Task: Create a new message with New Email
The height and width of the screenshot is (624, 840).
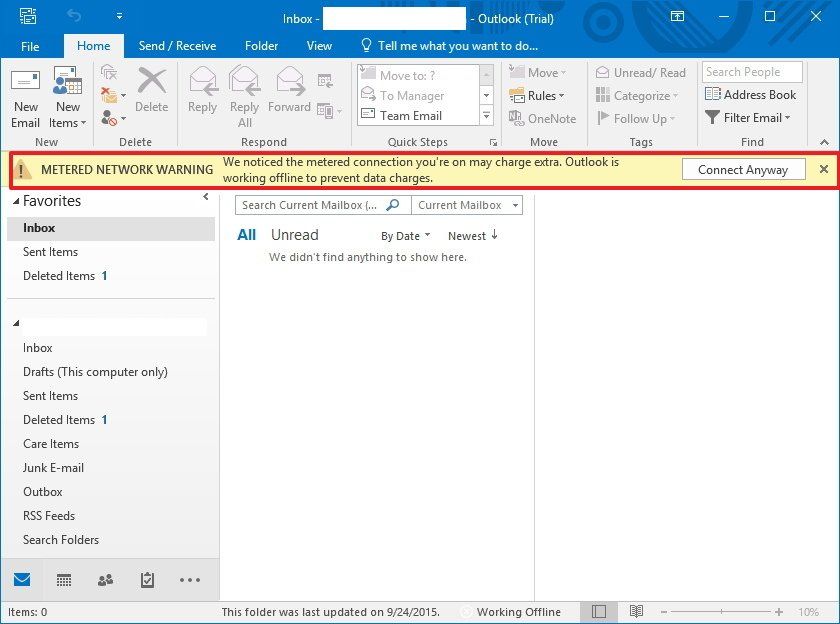Action: click(x=25, y=95)
